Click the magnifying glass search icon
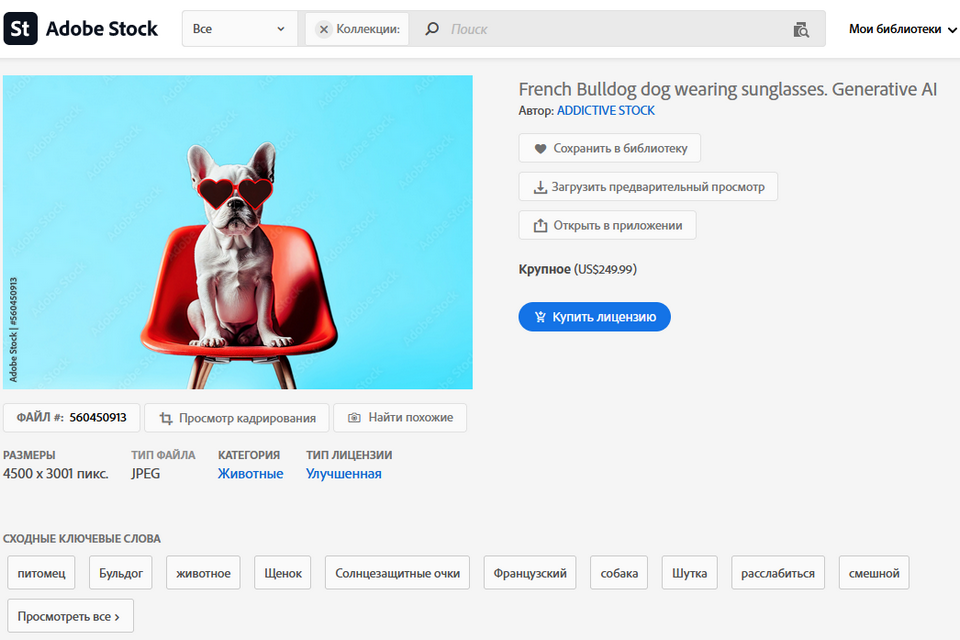The image size is (960, 640). [x=432, y=29]
